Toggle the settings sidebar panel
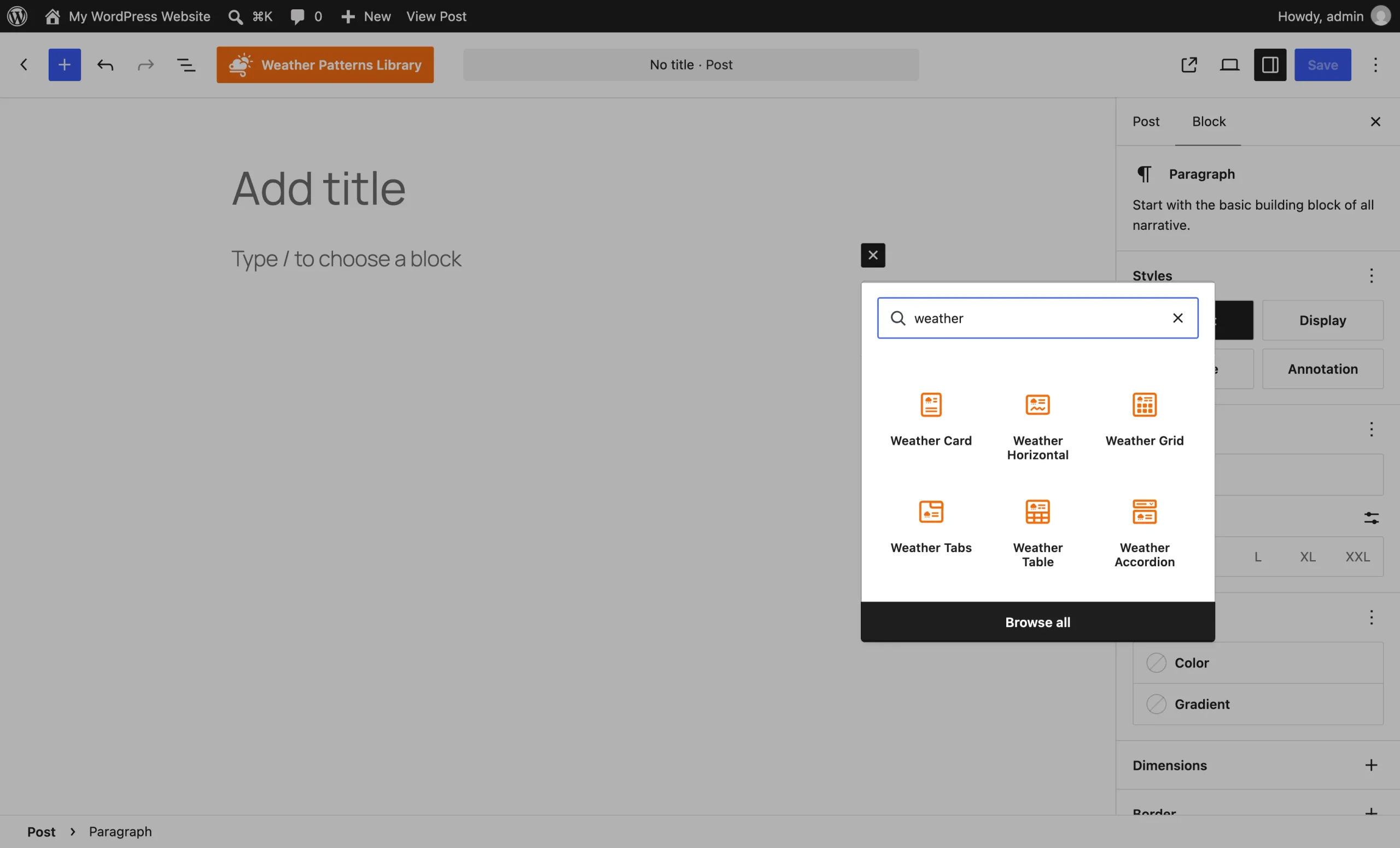1400x848 pixels. click(x=1270, y=65)
